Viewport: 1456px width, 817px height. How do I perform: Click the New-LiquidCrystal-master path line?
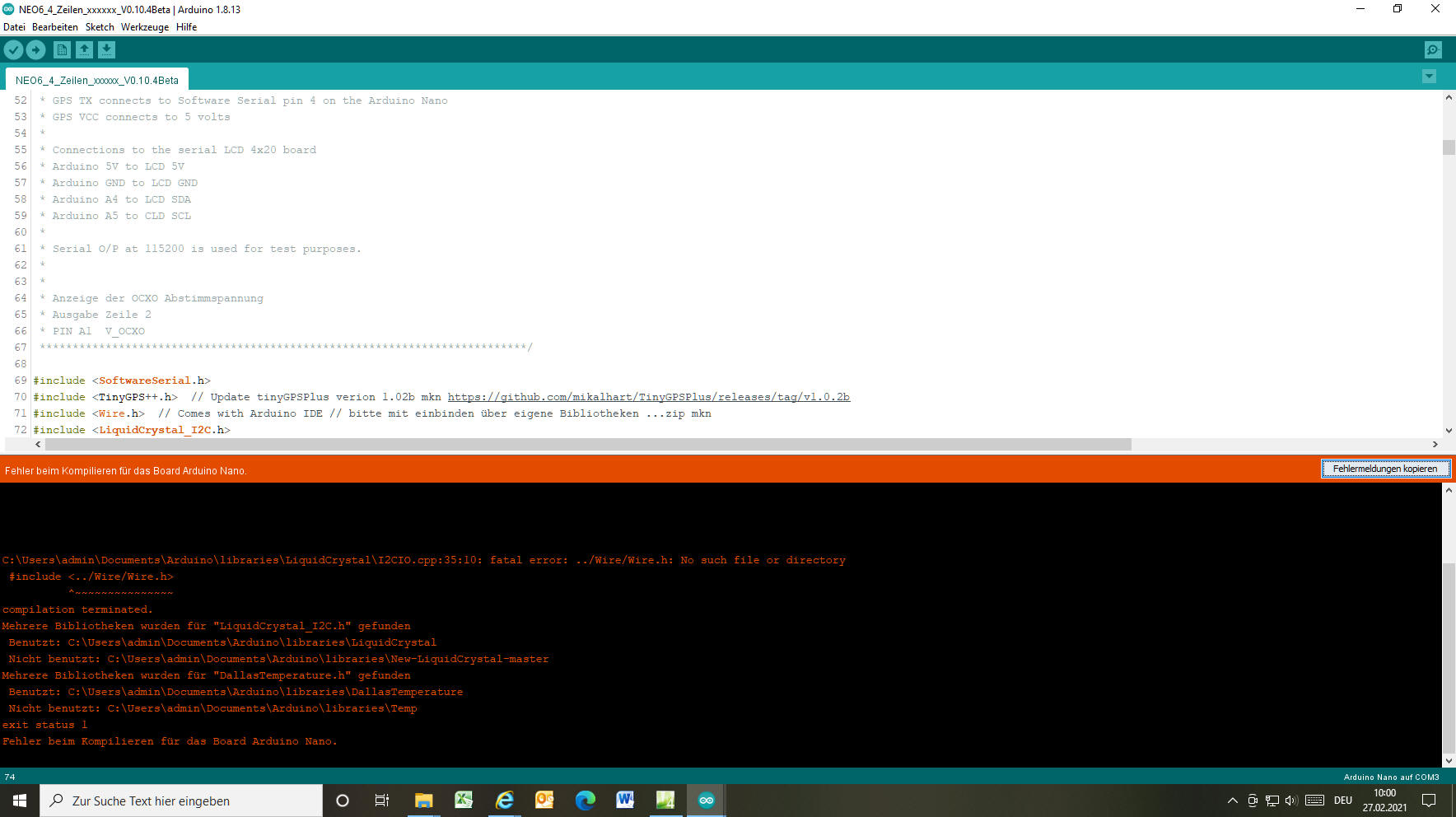point(278,659)
